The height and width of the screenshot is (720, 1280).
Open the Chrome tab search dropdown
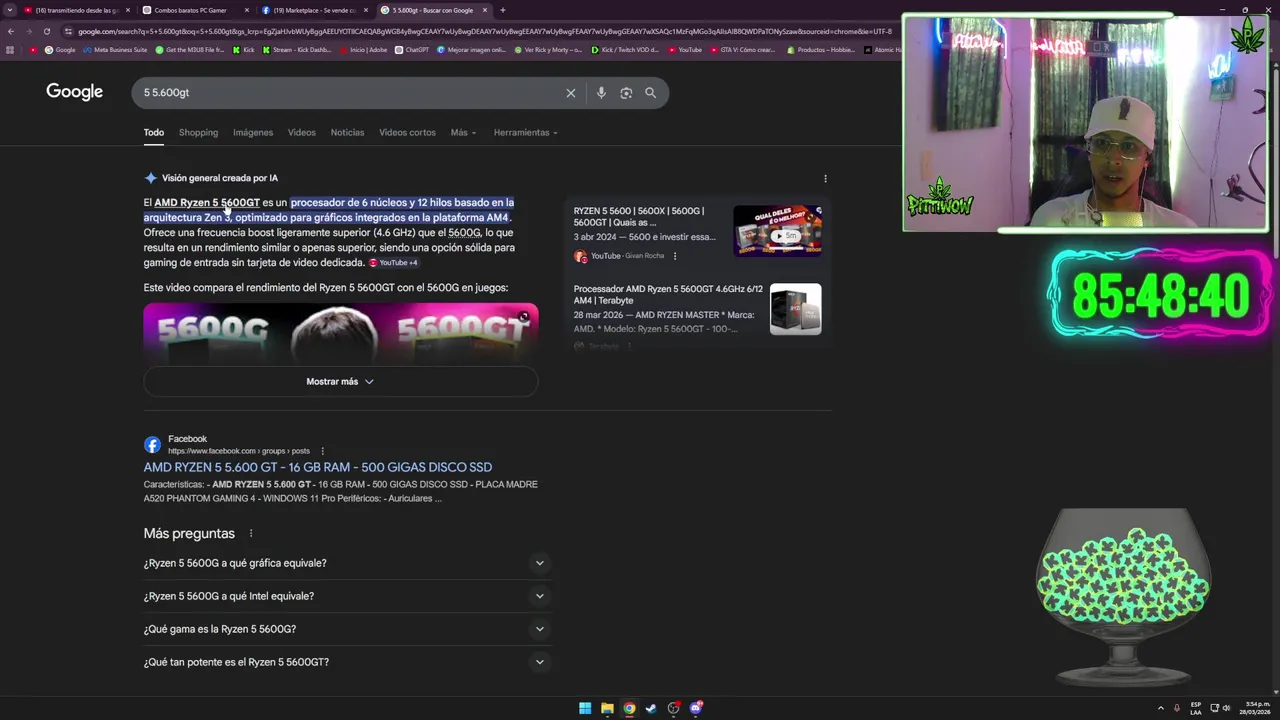[9, 10]
